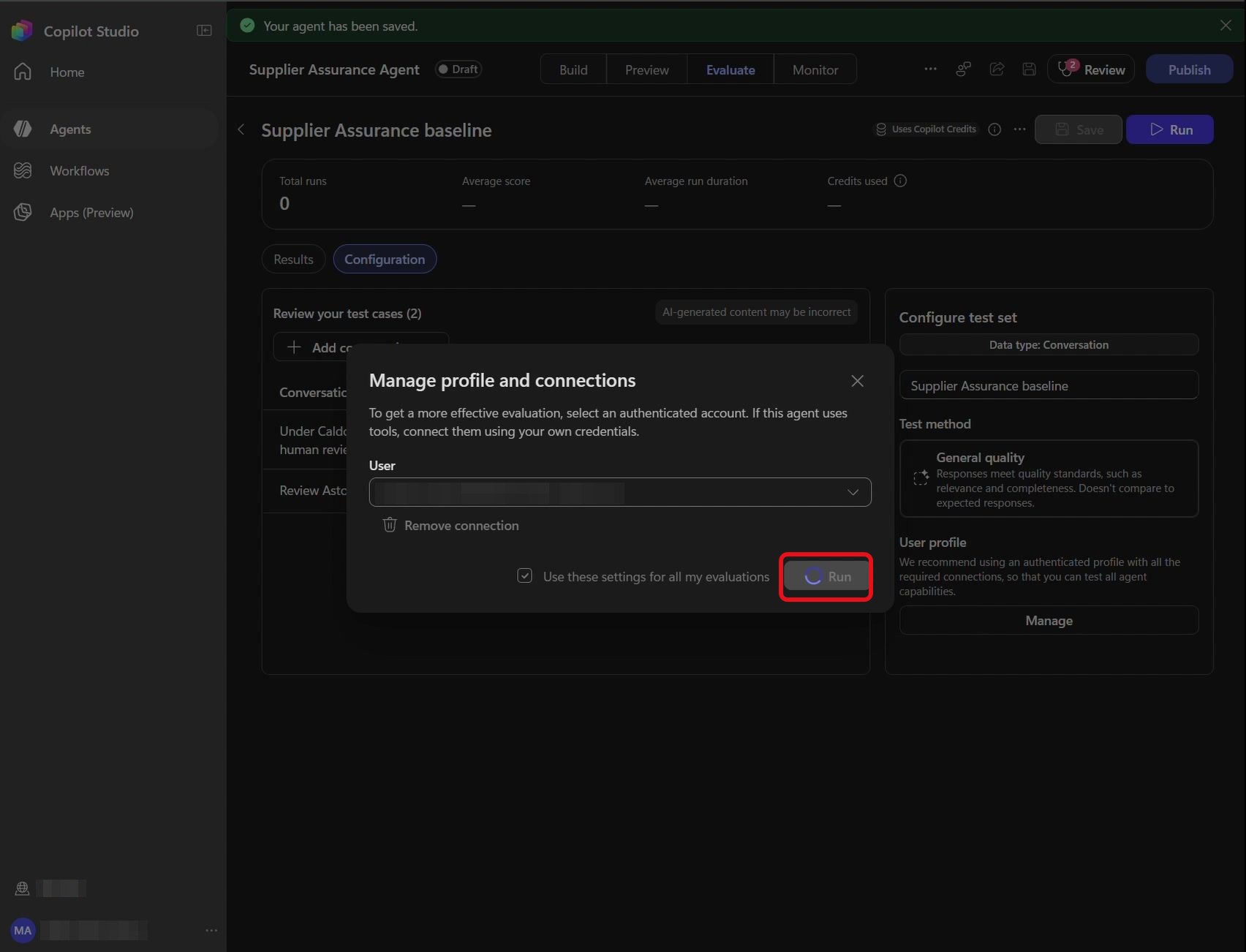Open Home in the sidebar
This screenshot has width=1246, height=952.
point(67,72)
